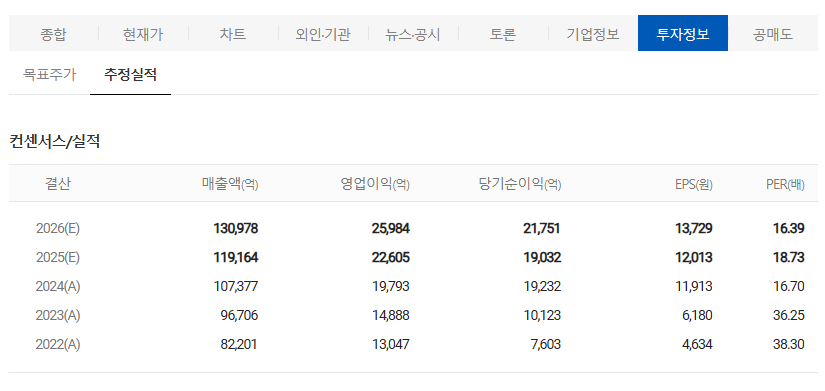Click net income value 19,032
Screen dimensions: 825x391
[x=542, y=257]
